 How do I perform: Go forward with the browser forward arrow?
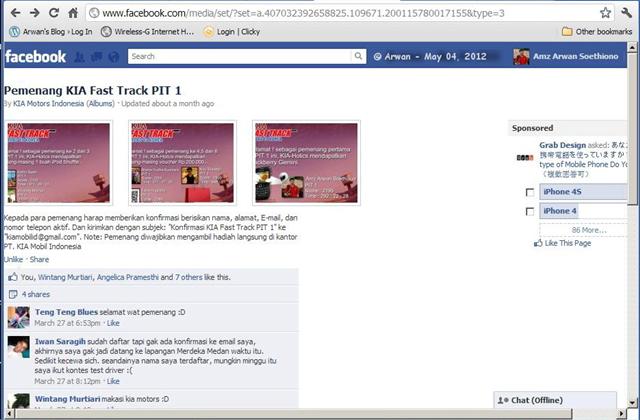pos(35,13)
